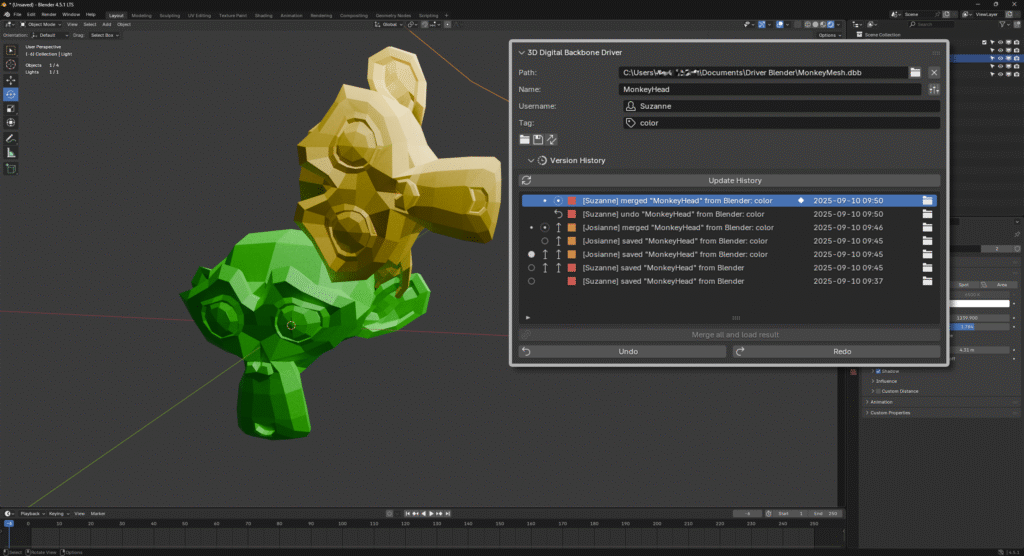Screen dimensions: 1024x556
Task: Choose the Measure tool in the toolbar
Action: (11, 153)
